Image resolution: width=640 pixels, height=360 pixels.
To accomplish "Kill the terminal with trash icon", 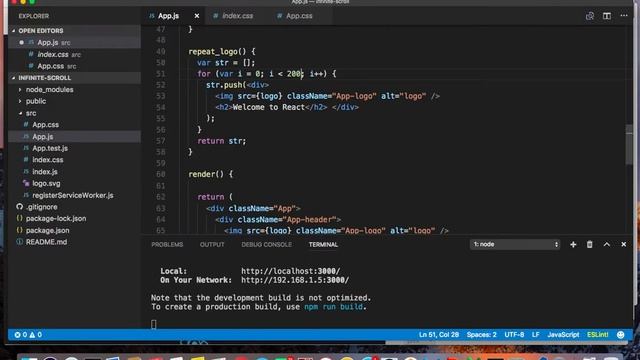I will tap(589, 244).
